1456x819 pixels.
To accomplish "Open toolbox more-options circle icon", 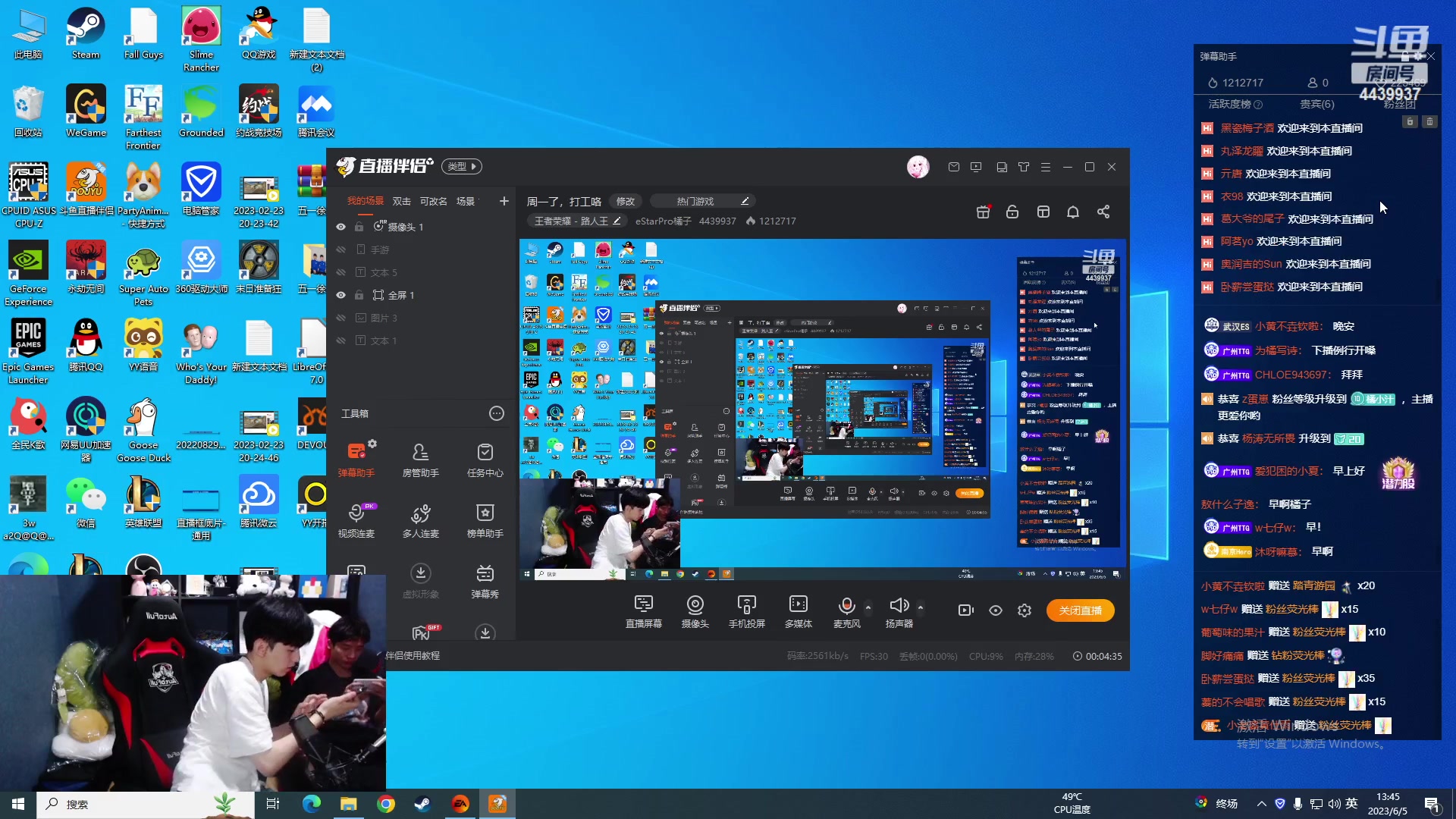I will [x=497, y=413].
